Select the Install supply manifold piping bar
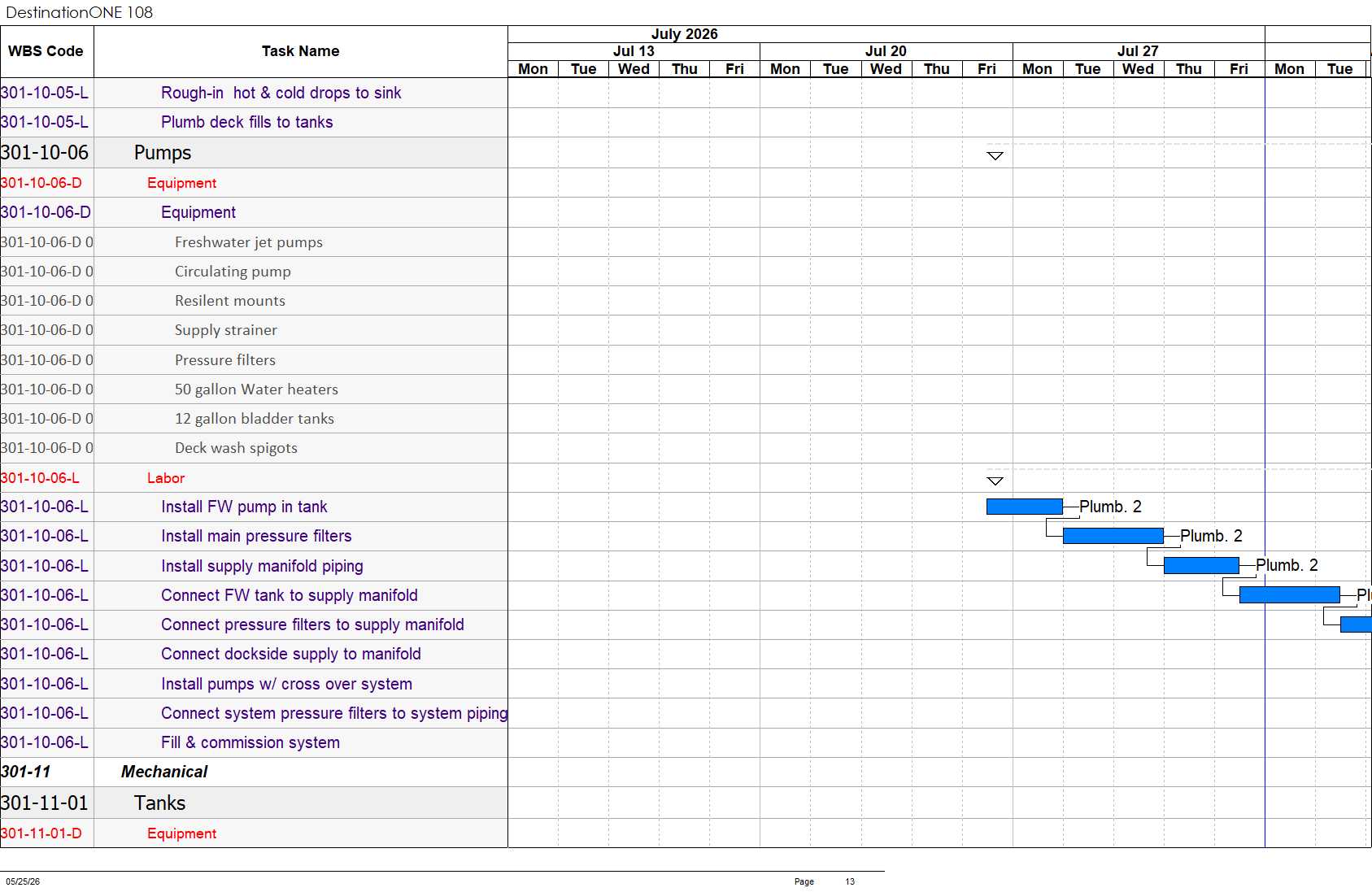This screenshot has width=1372, height=892. [1201, 565]
